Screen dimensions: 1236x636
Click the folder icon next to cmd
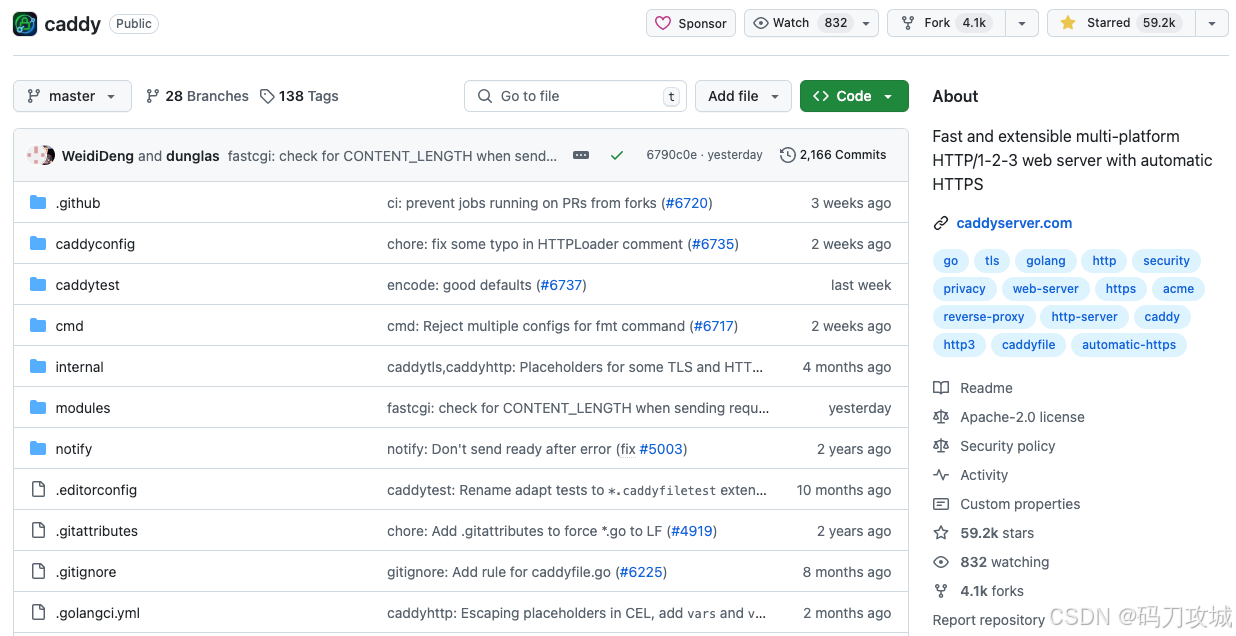[38, 326]
